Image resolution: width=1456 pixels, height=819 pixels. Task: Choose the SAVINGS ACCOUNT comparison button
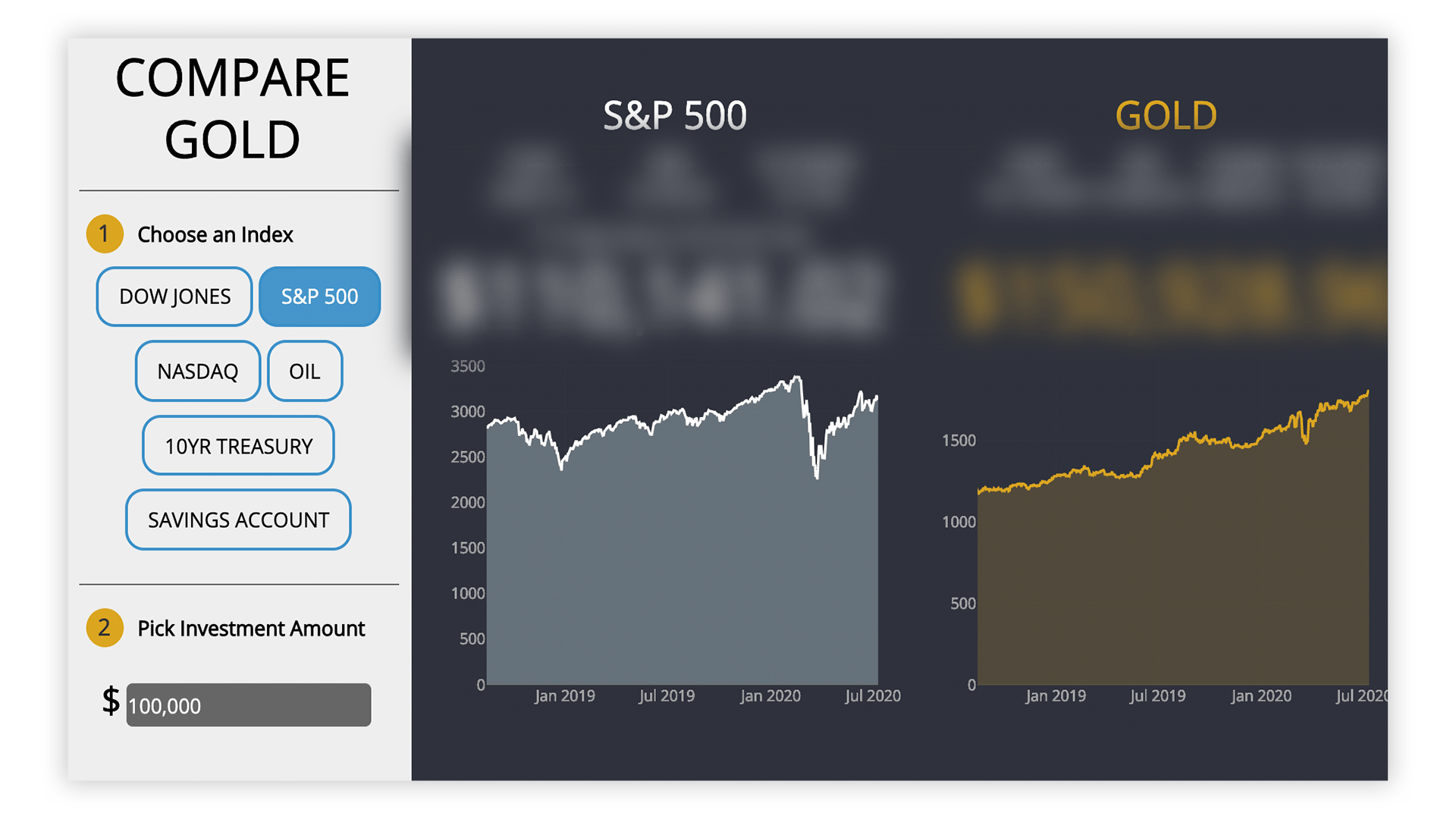[238, 520]
